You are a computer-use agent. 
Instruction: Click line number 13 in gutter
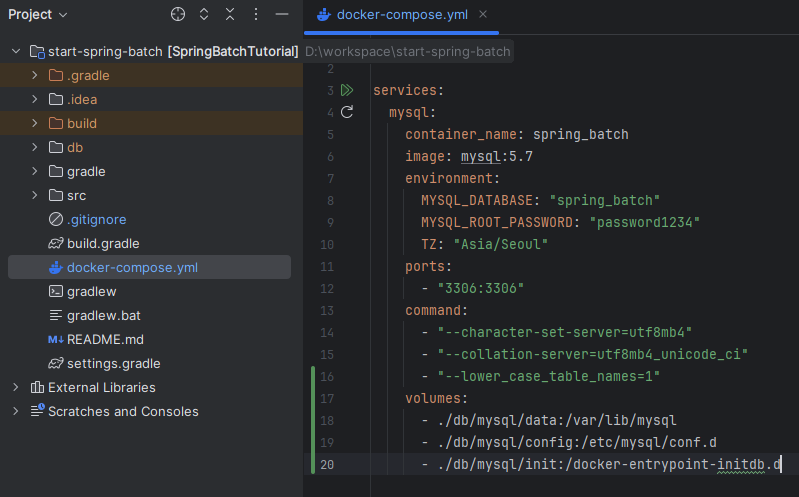[x=327, y=310]
